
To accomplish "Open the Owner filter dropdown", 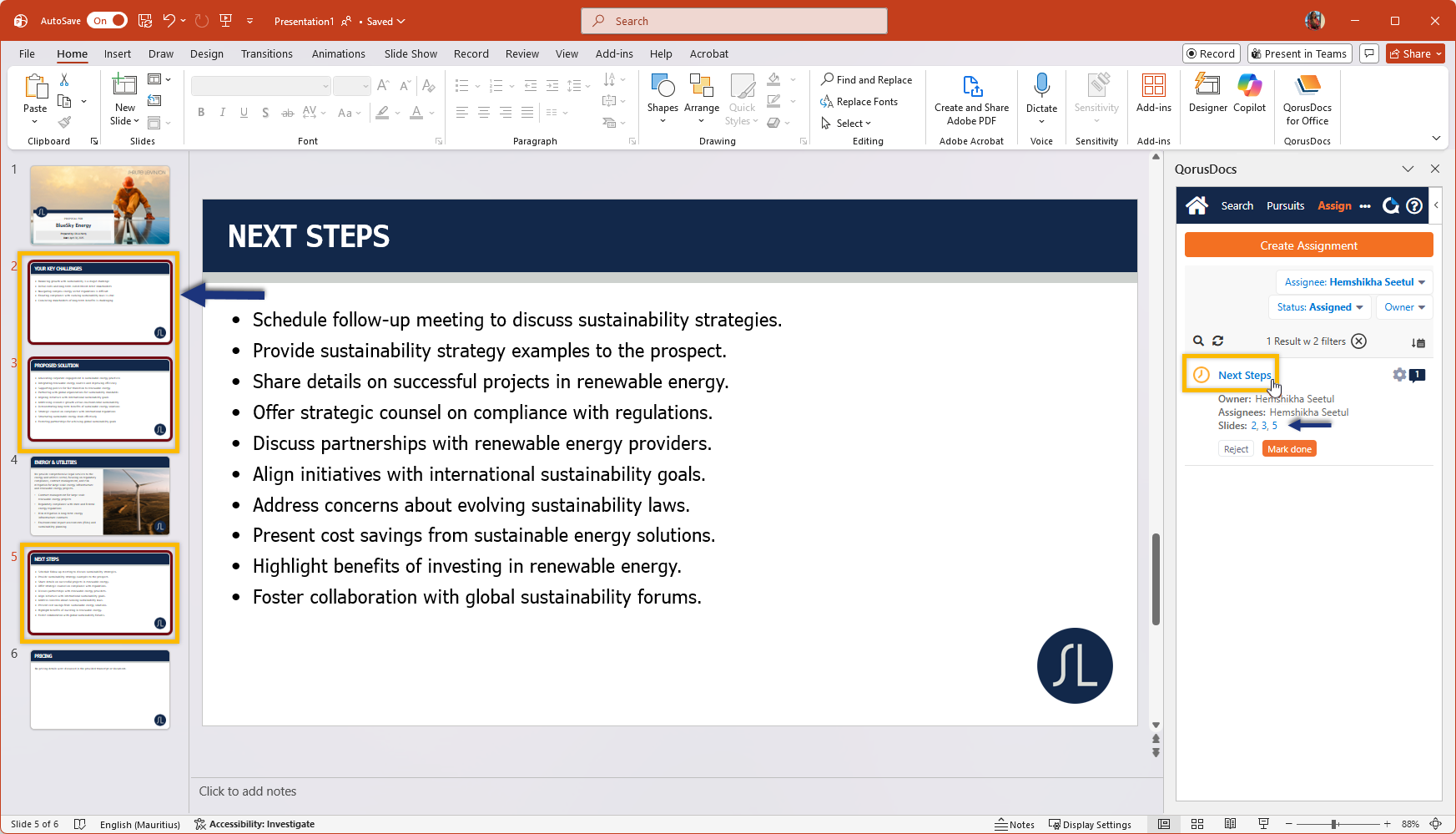I will click(1404, 307).
